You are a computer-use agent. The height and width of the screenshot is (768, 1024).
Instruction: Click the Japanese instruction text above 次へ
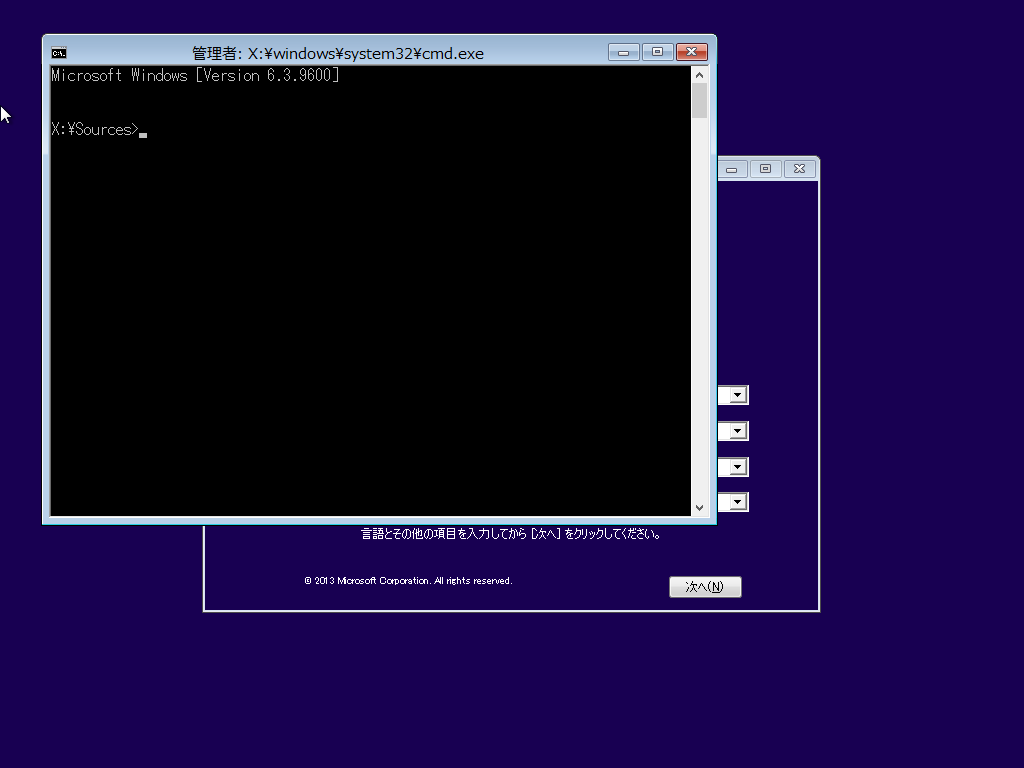[511, 534]
